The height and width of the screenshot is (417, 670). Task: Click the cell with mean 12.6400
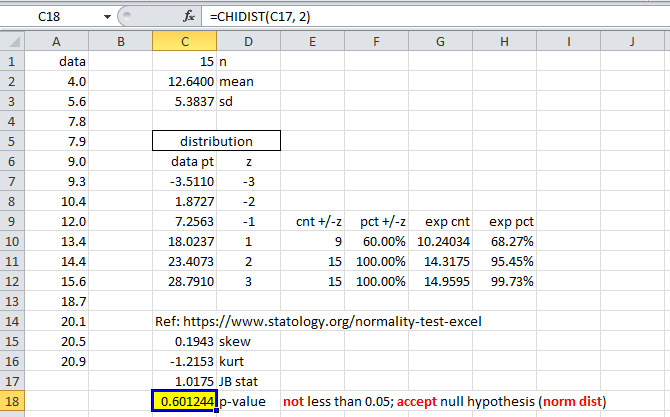tap(185, 81)
